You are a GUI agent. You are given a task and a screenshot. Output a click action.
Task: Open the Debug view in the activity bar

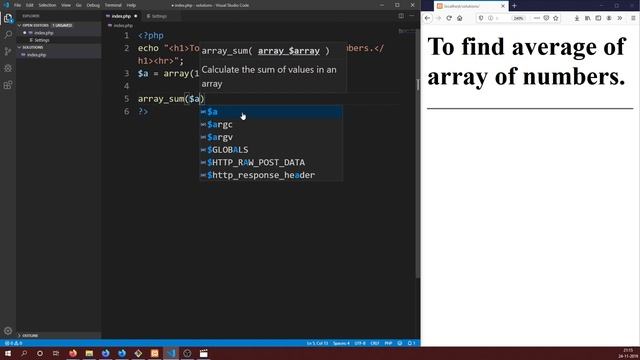point(8,68)
